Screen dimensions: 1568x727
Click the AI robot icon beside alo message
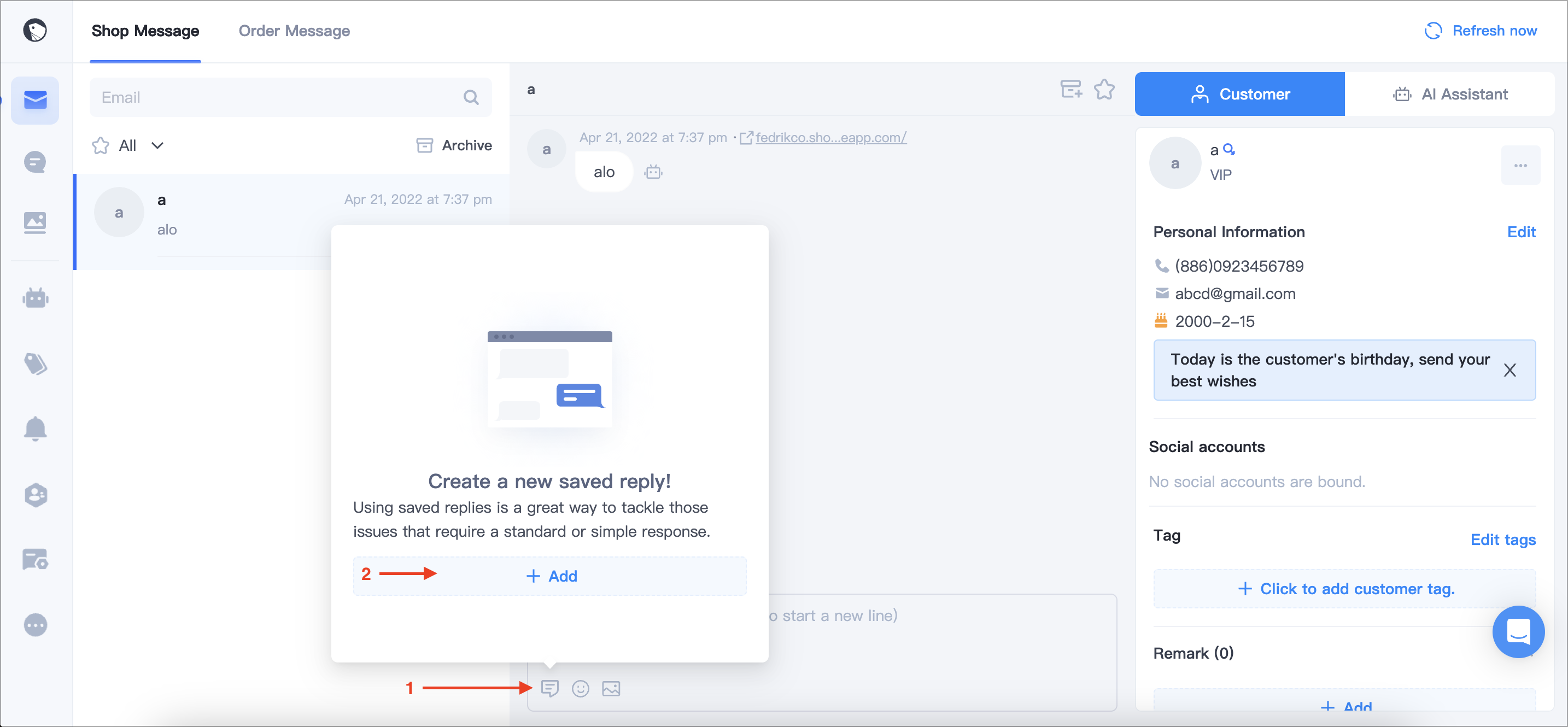[x=654, y=172]
